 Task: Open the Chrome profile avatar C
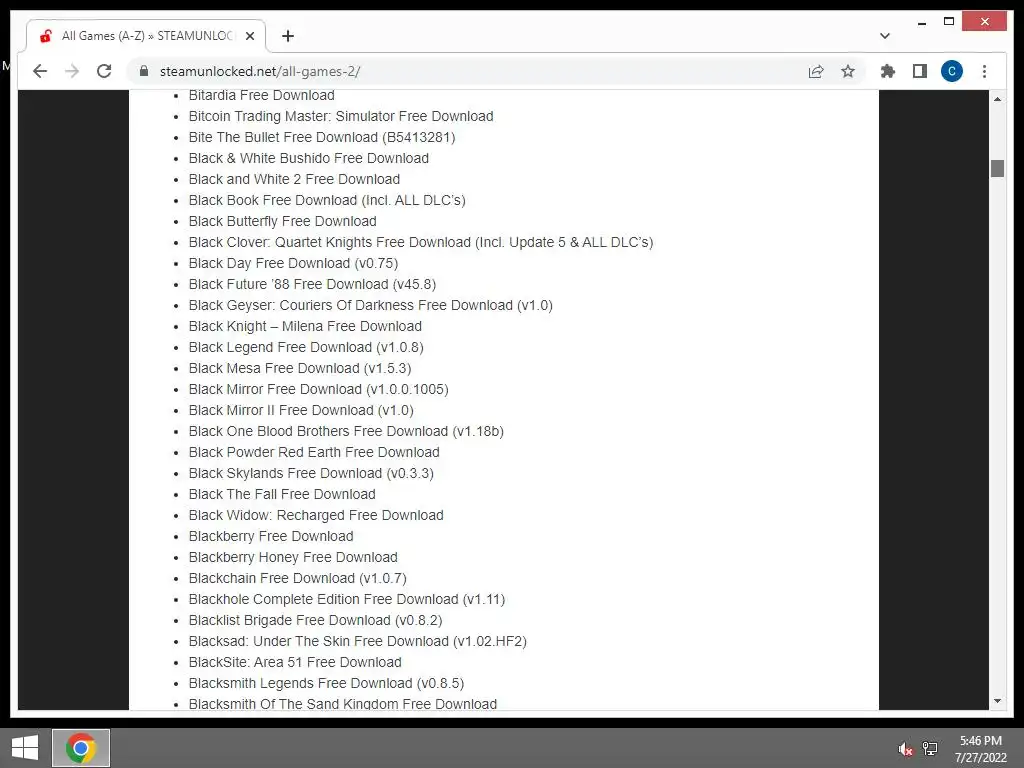952,71
